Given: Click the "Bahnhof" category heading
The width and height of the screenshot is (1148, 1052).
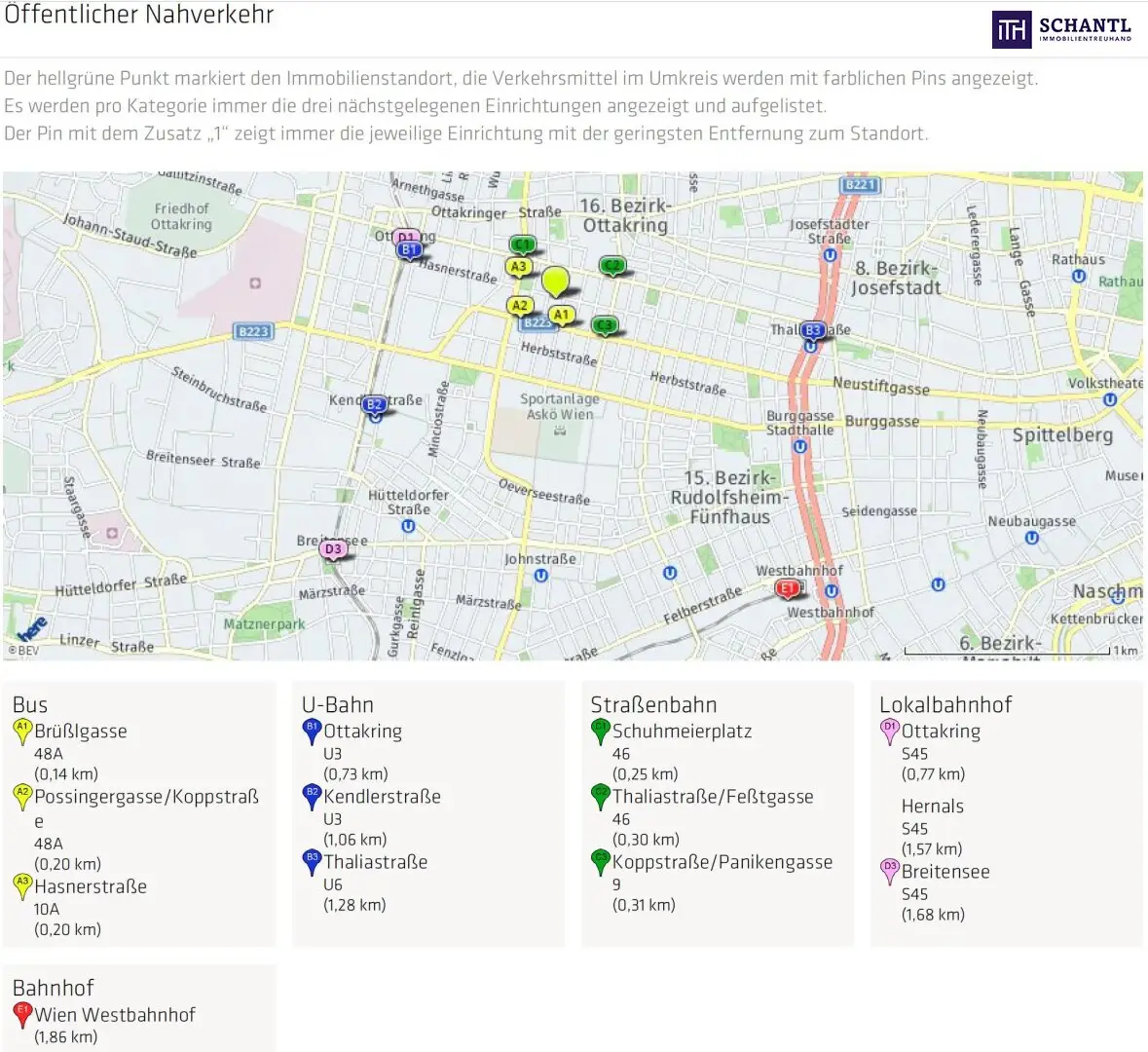Looking at the screenshot, I should (x=54, y=988).
